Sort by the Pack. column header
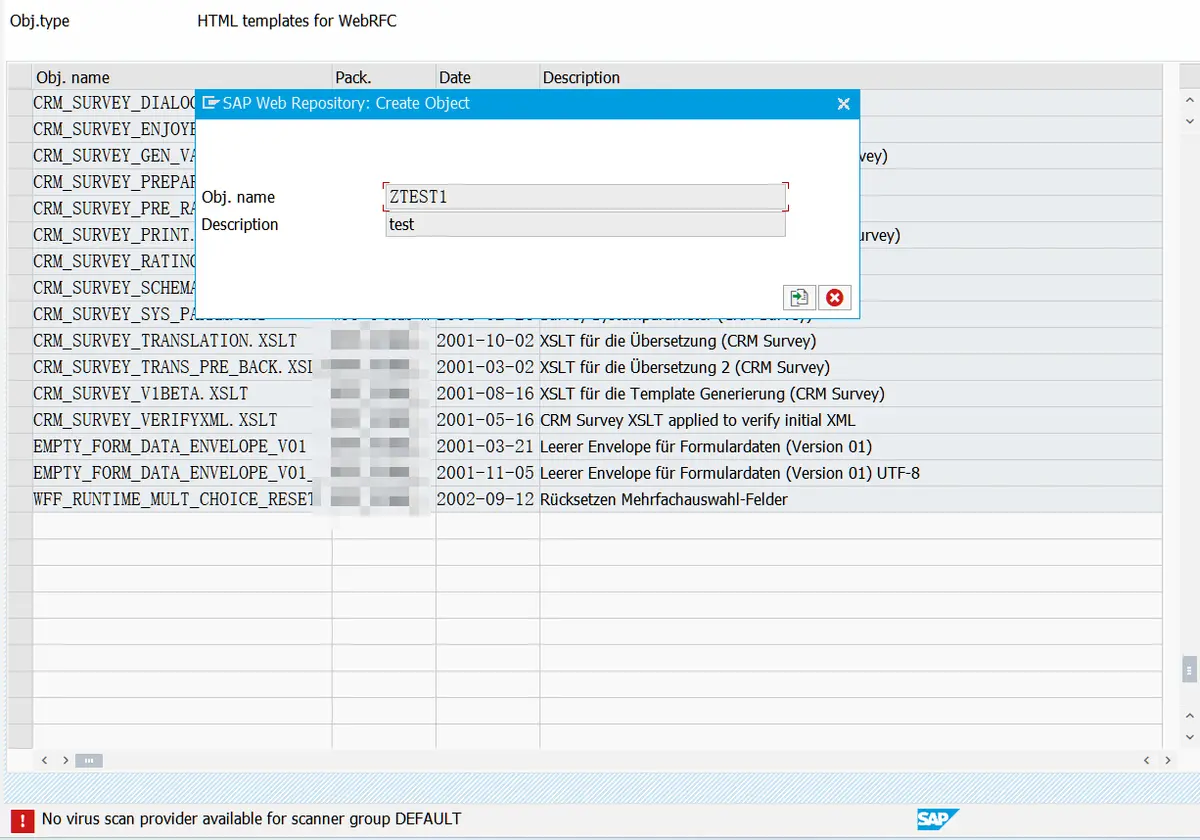 coord(384,77)
